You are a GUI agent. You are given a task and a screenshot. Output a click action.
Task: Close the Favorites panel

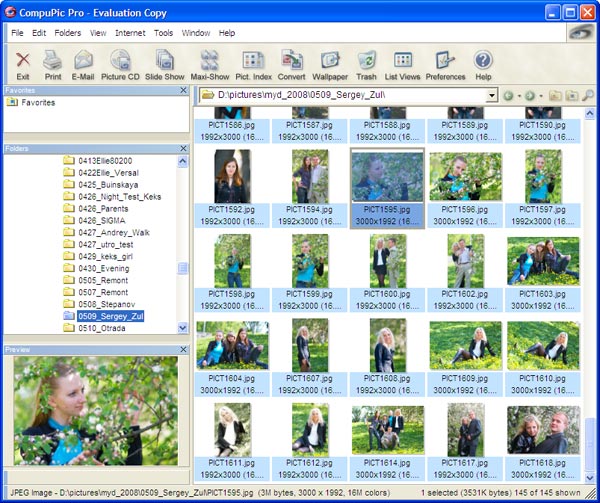click(184, 90)
